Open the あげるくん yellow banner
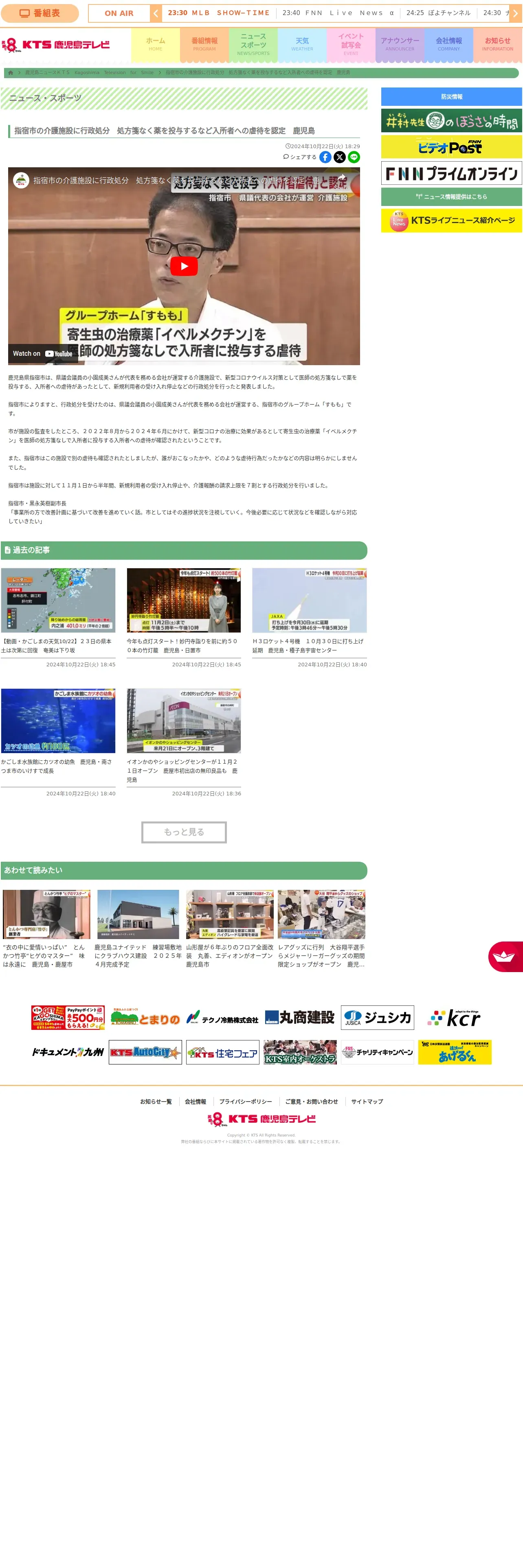 click(x=455, y=1052)
